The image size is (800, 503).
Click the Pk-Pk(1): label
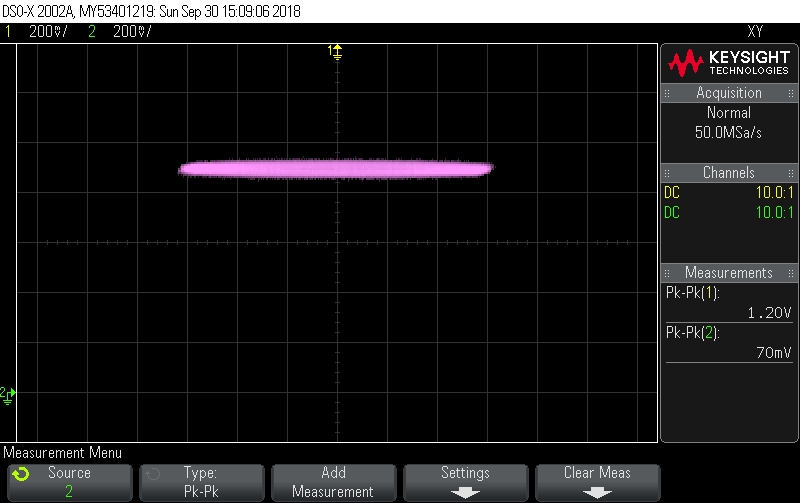[692, 293]
